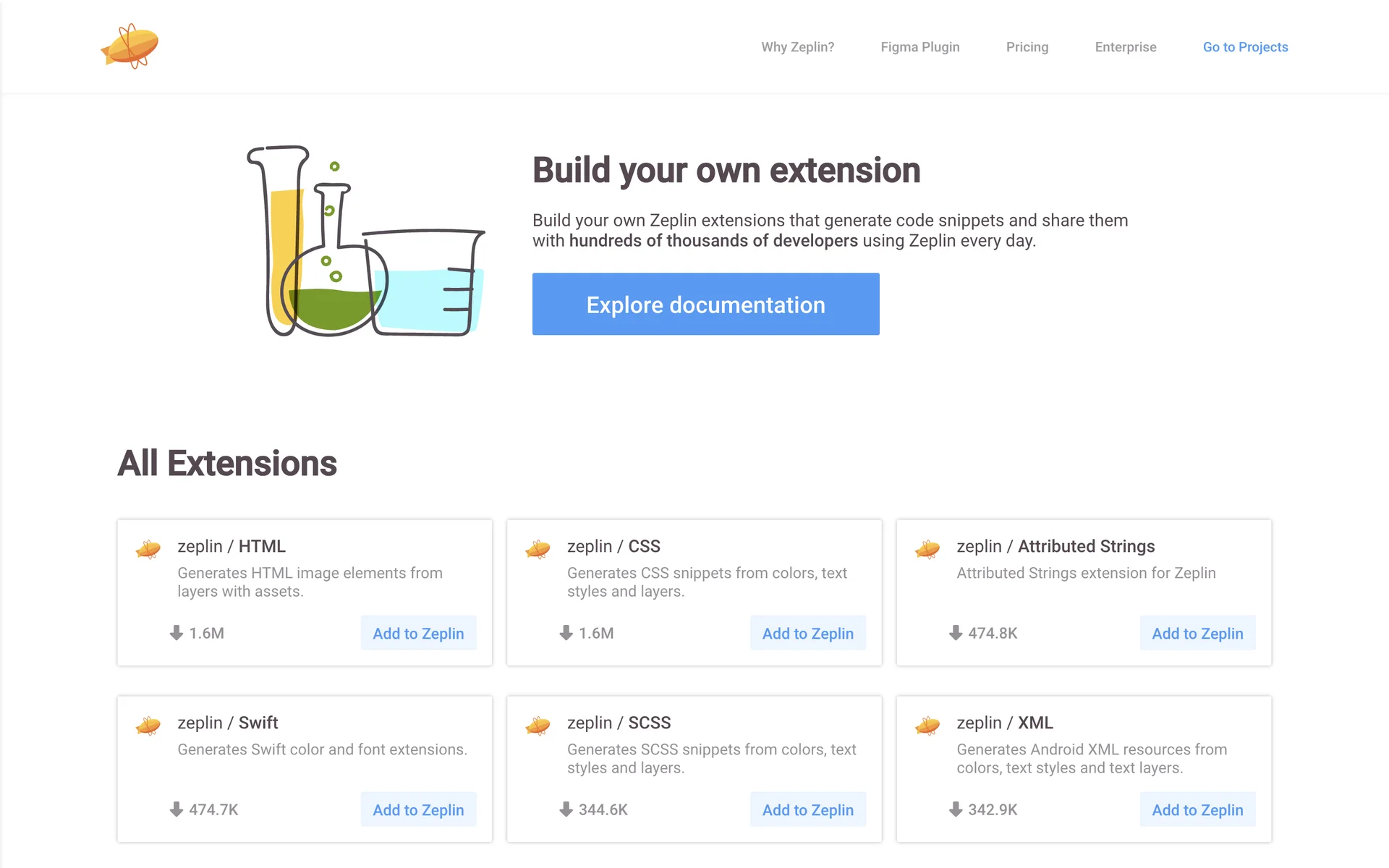Click the laboratory flasks illustration
Viewport: 1389px width, 868px height.
pyautogui.click(x=365, y=242)
